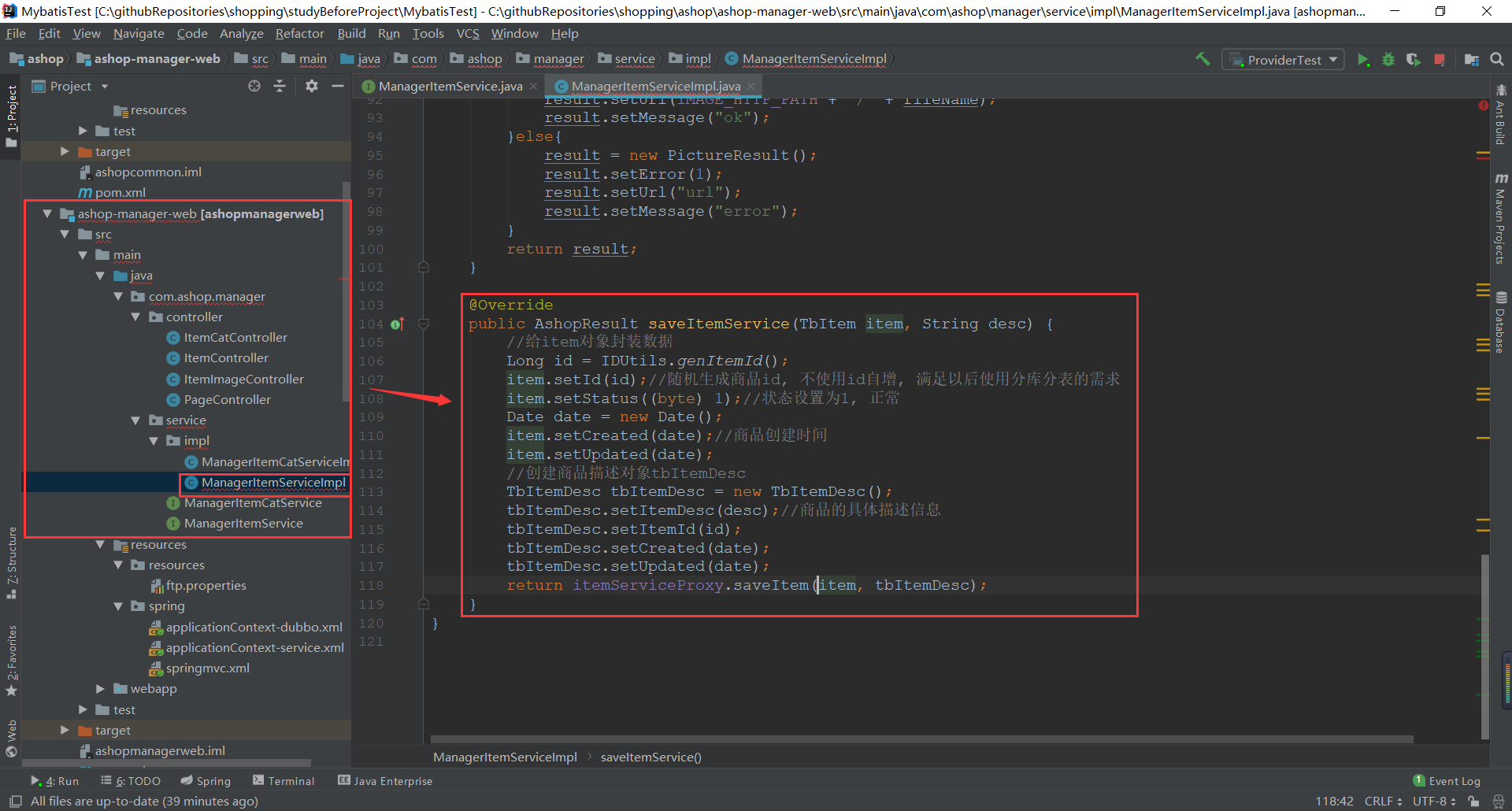Select ManagerItemCatService interface
Viewport: 1512px width, 811px height.
tap(253, 503)
